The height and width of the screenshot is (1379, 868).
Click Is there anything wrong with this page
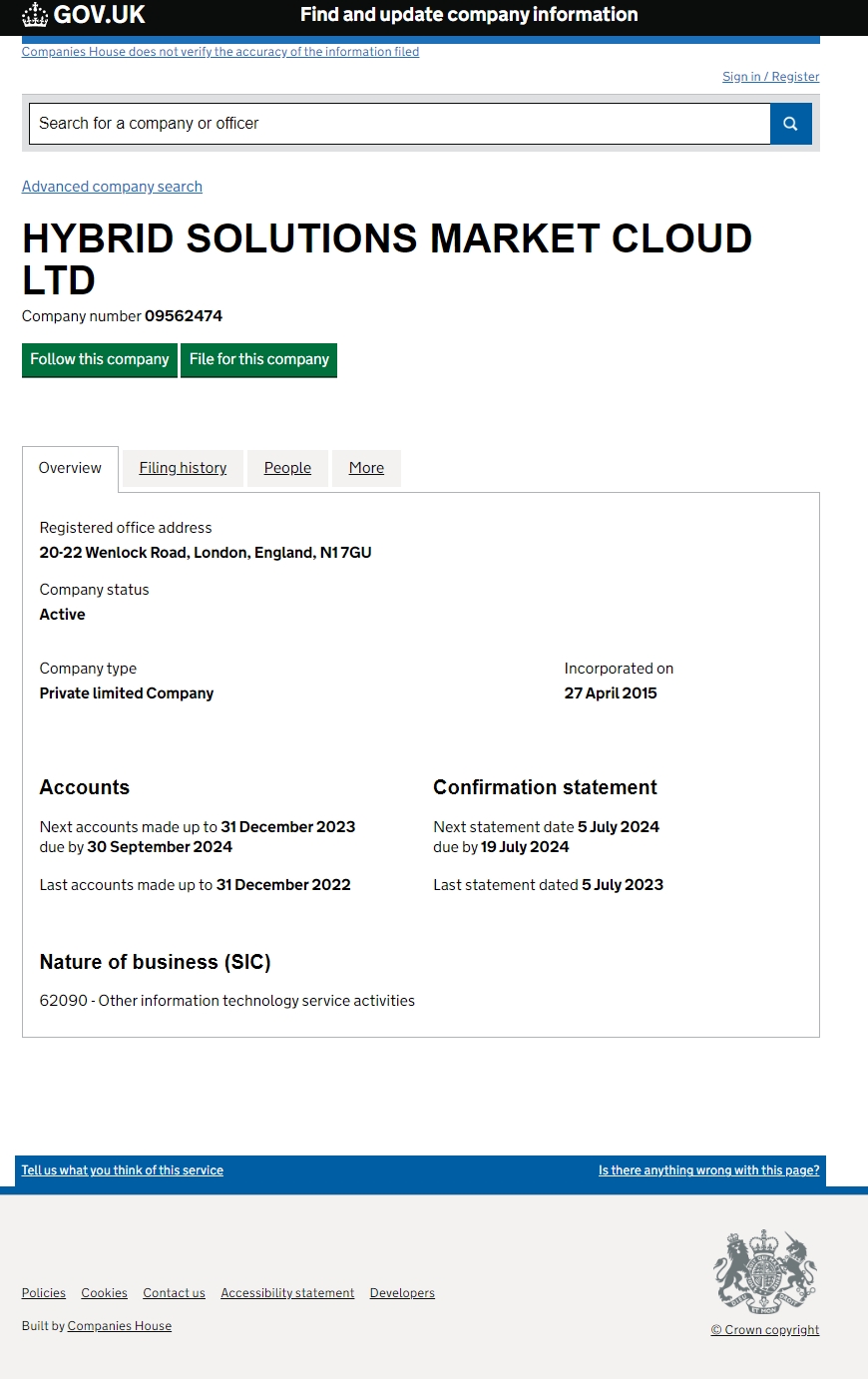click(708, 1170)
